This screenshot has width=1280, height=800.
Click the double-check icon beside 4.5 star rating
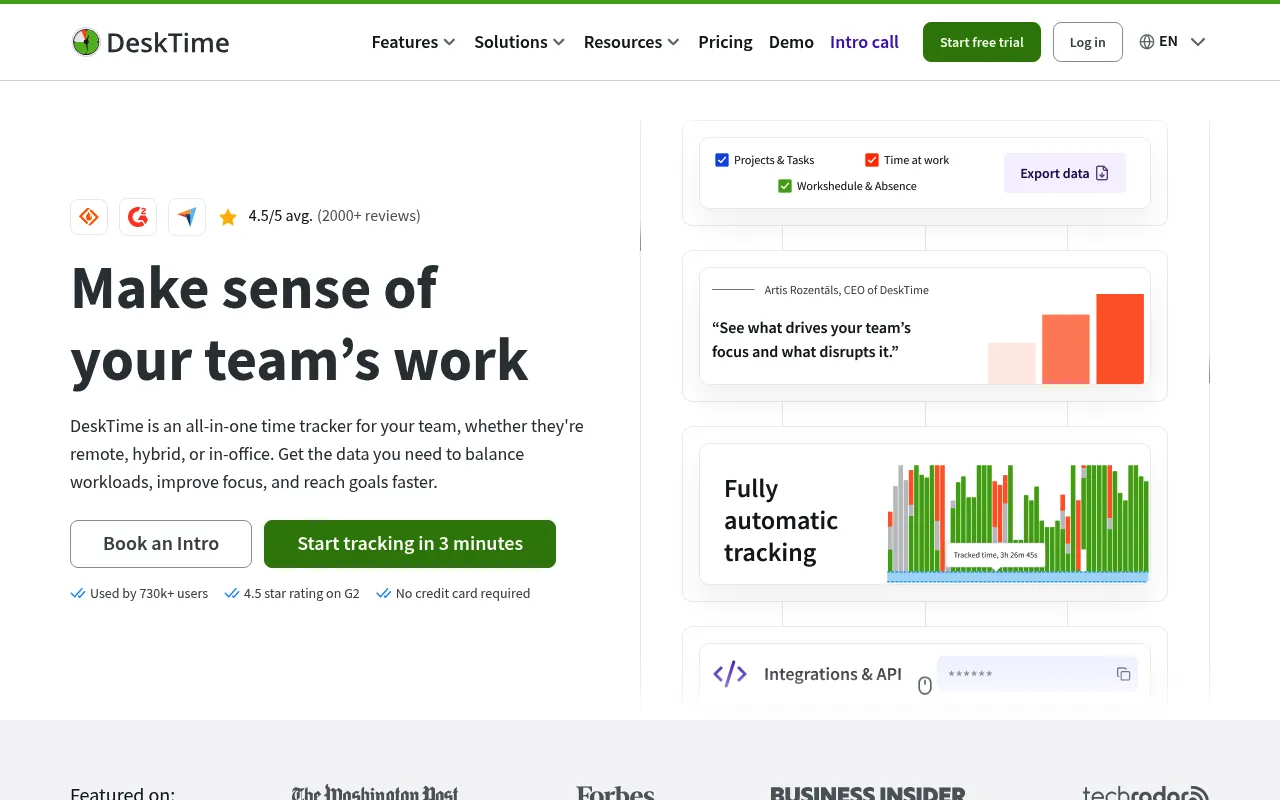(232, 593)
